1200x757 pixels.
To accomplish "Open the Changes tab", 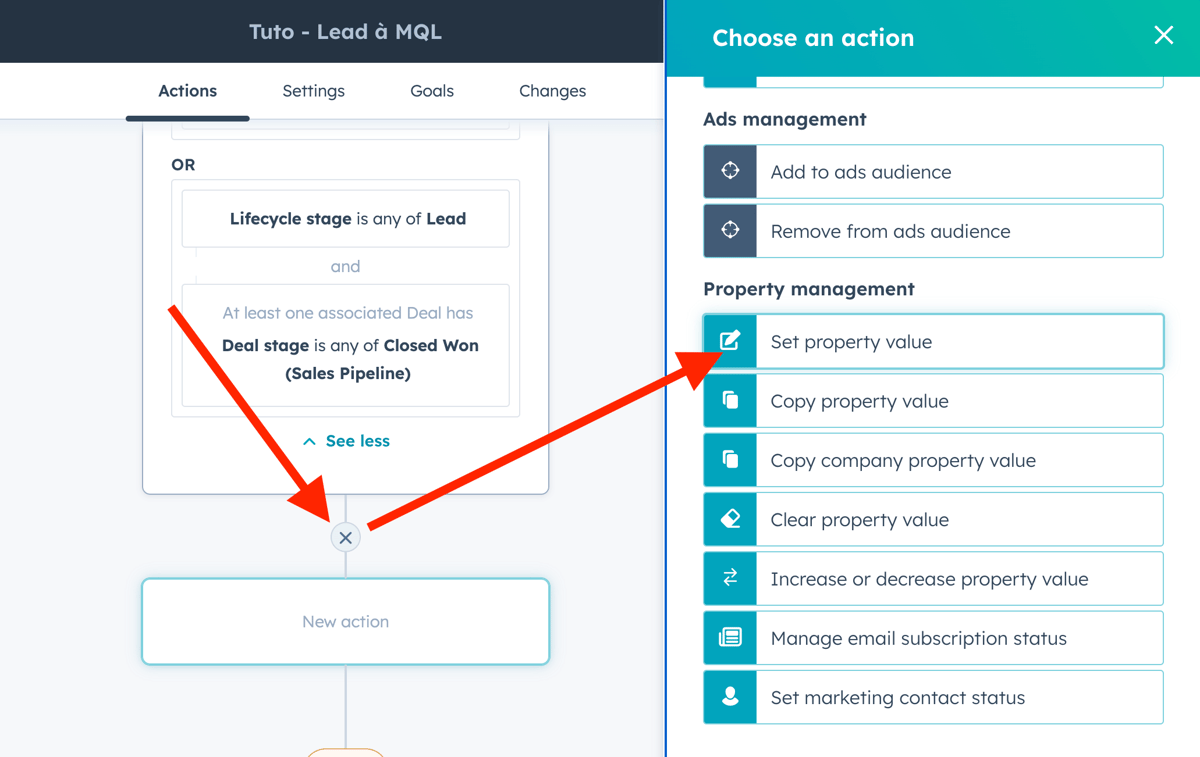I will [x=552, y=91].
